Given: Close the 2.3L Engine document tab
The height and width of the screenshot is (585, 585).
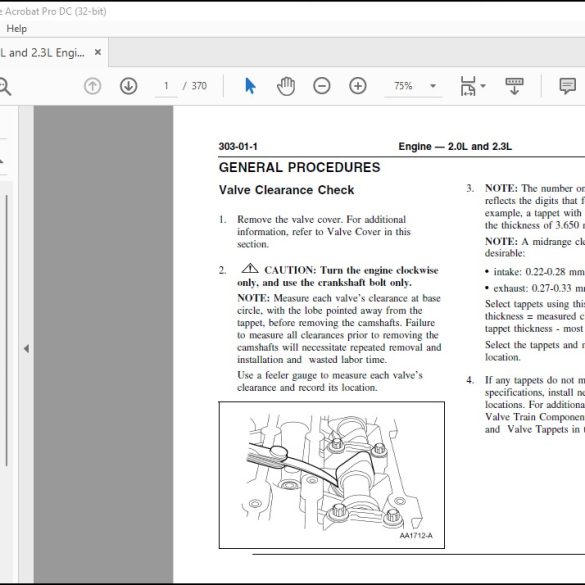Looking at the screenshot, I should pos(98,52).
